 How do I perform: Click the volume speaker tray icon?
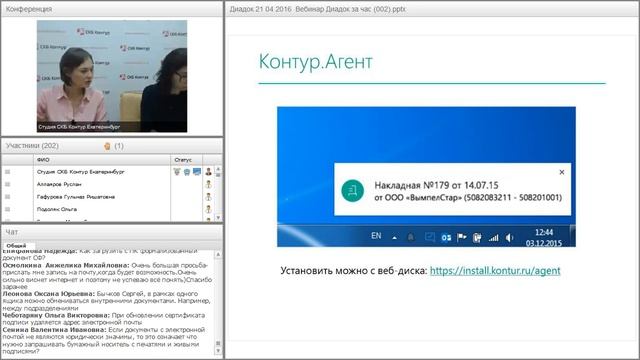(x=509, y=238)
